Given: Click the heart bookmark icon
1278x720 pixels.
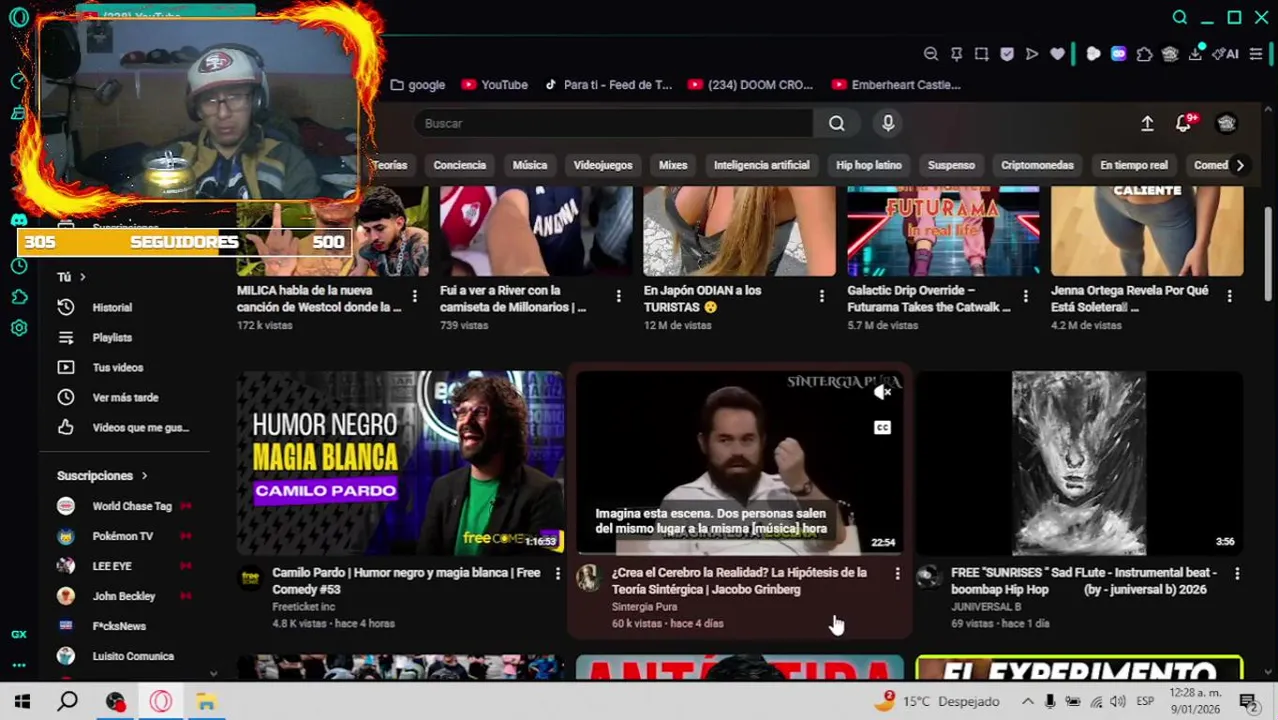Looking at the screenshot, I should click(1058, 54).
